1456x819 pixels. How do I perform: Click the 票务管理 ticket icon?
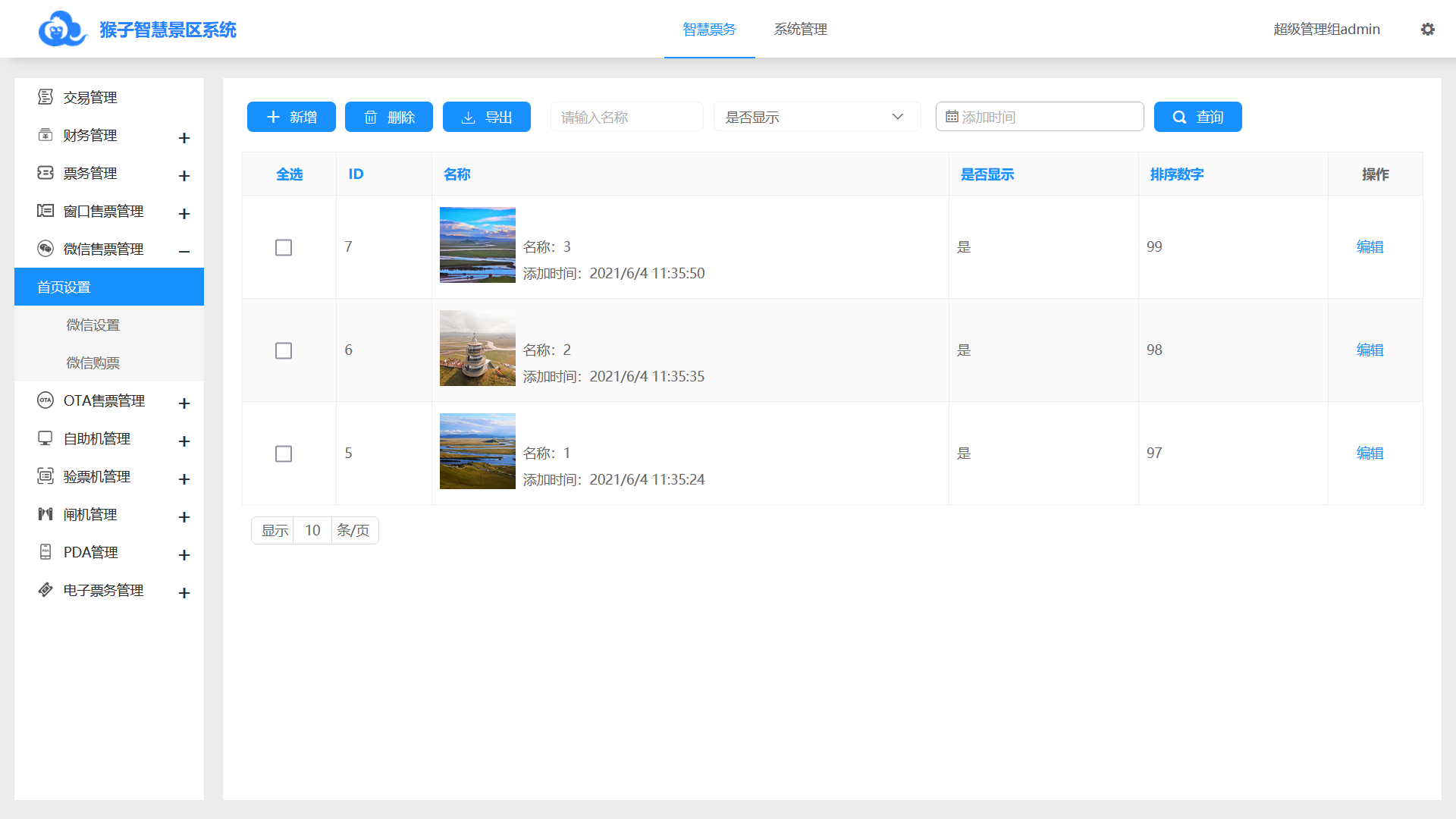(x=45, y=173)
